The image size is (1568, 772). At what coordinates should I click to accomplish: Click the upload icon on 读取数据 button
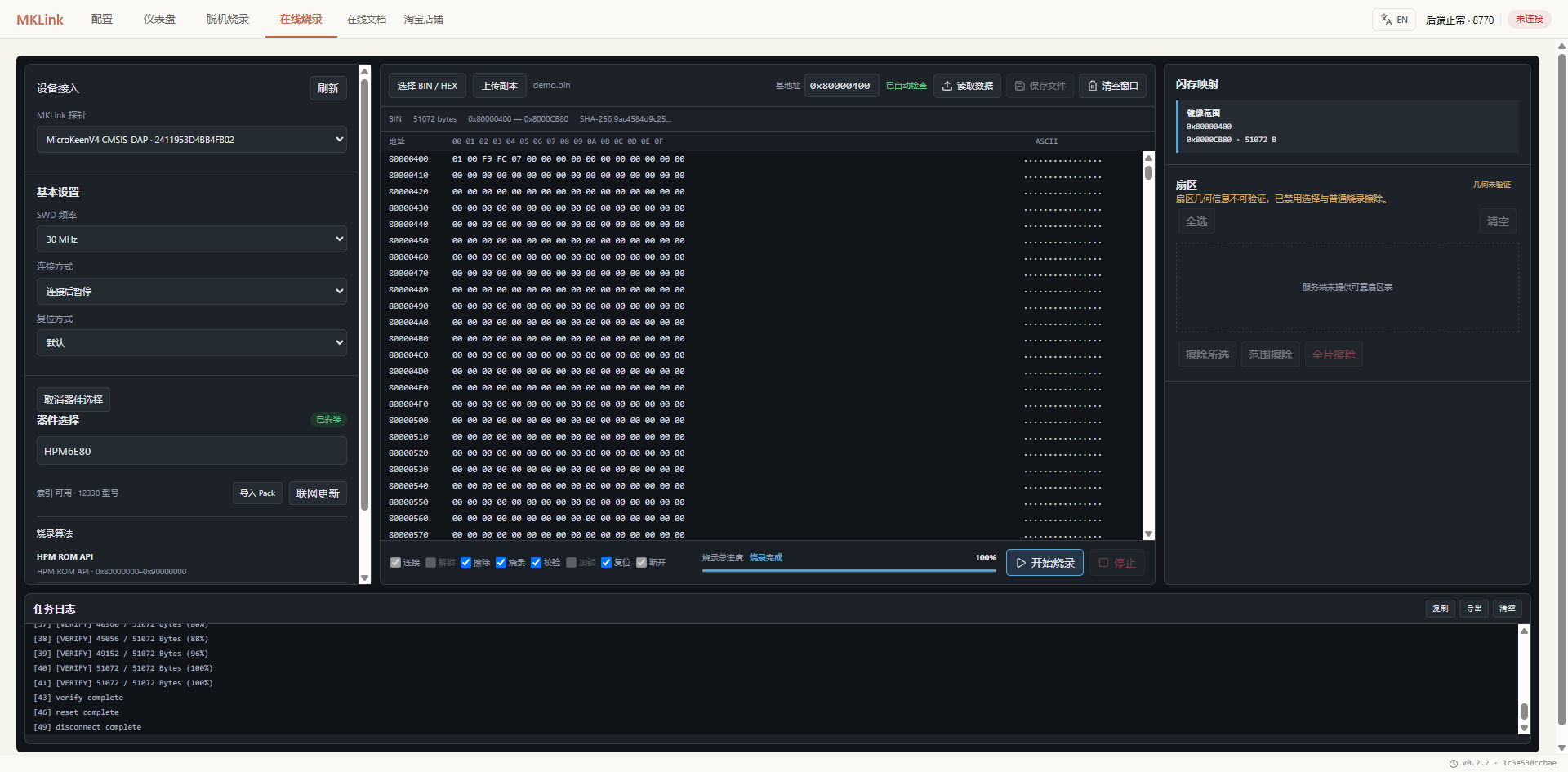tap(947, 86)
